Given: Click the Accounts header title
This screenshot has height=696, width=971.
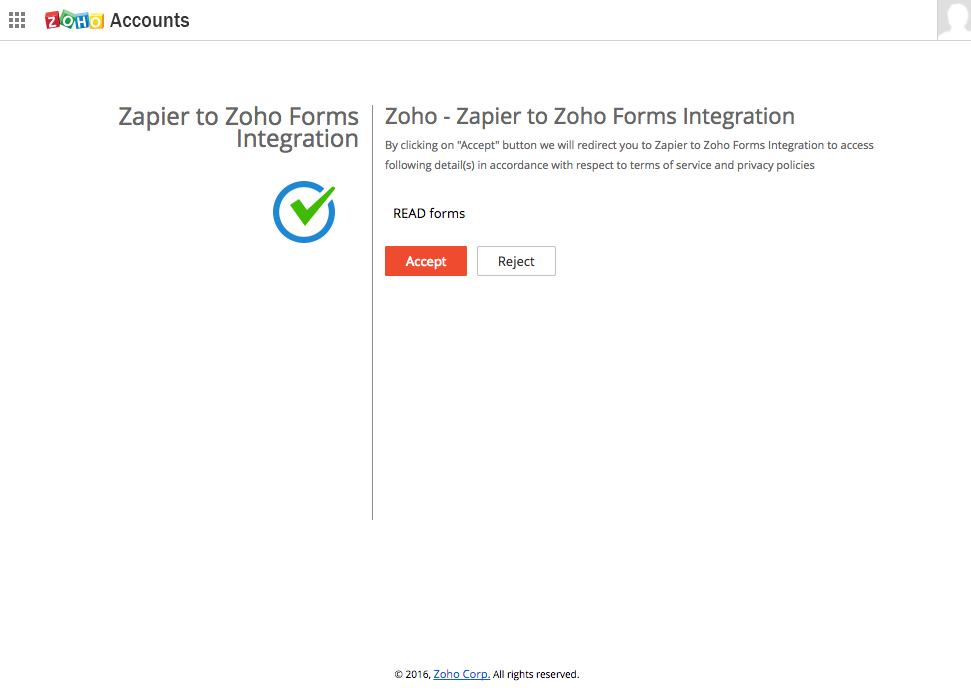Looking at the screenshot, I should (x=149, y=20).
